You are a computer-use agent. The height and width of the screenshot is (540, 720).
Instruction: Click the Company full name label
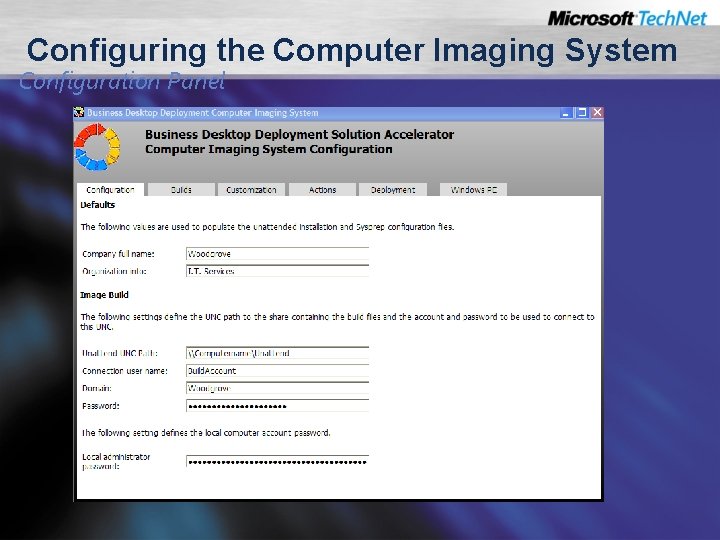pos(118,254)
